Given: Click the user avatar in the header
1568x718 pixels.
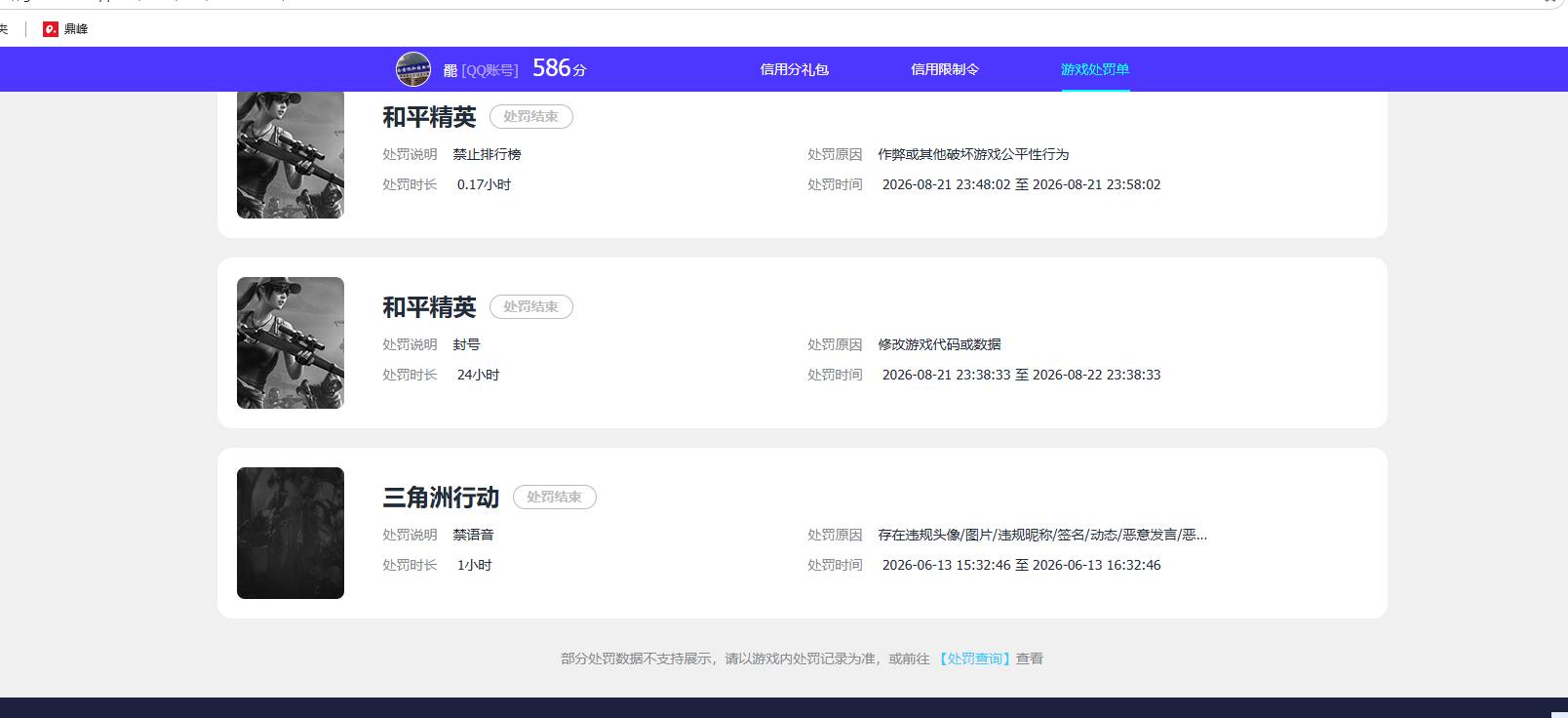Looking at the screenshot, I should coord(413,69).
